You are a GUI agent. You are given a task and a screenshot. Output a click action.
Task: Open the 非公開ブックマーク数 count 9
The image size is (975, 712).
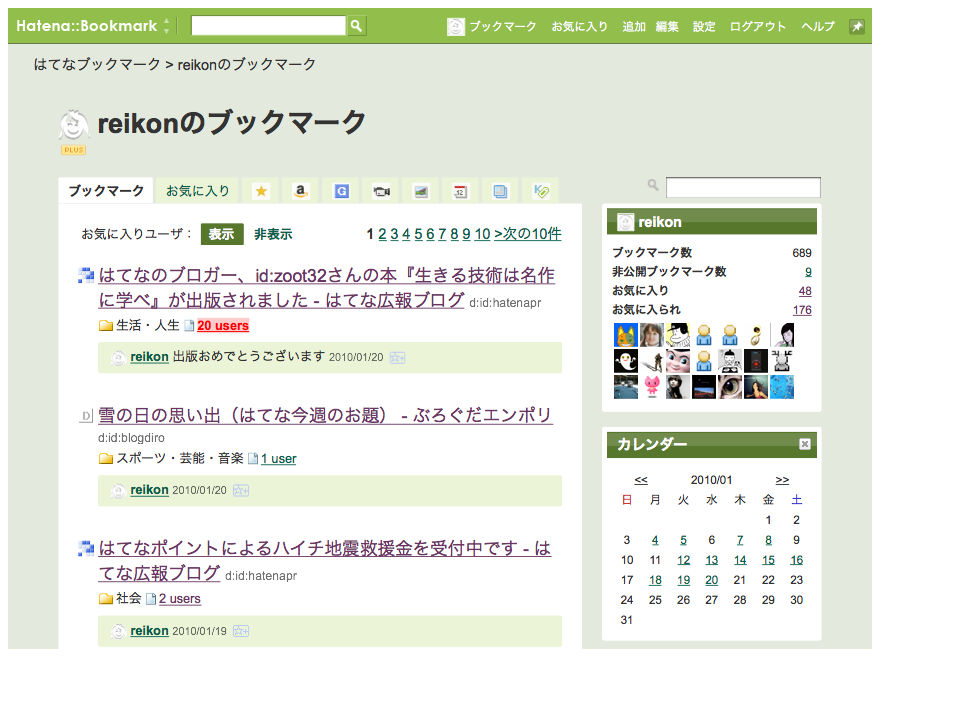click(808, 272)
